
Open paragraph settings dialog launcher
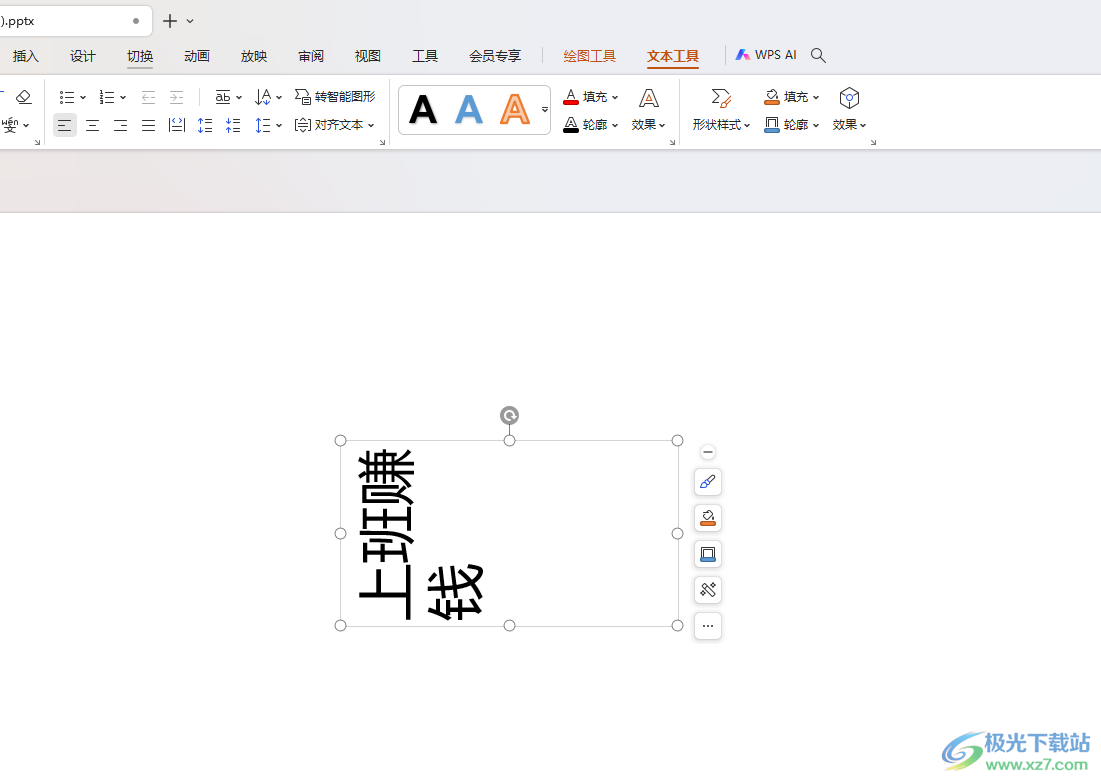pyautogui.click(x=383, y=143)
